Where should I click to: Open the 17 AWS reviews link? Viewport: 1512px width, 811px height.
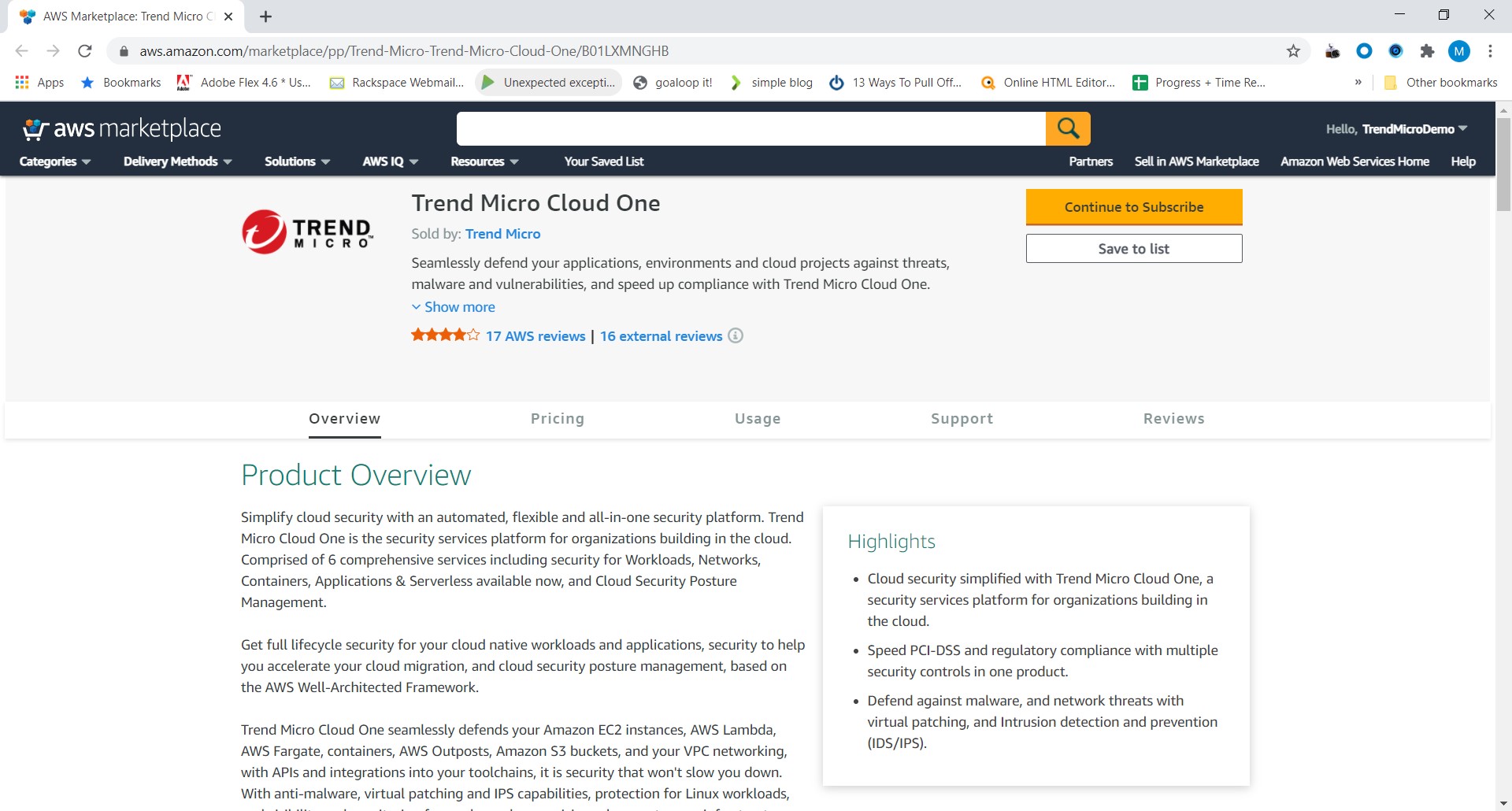click(x=535, y=336)
